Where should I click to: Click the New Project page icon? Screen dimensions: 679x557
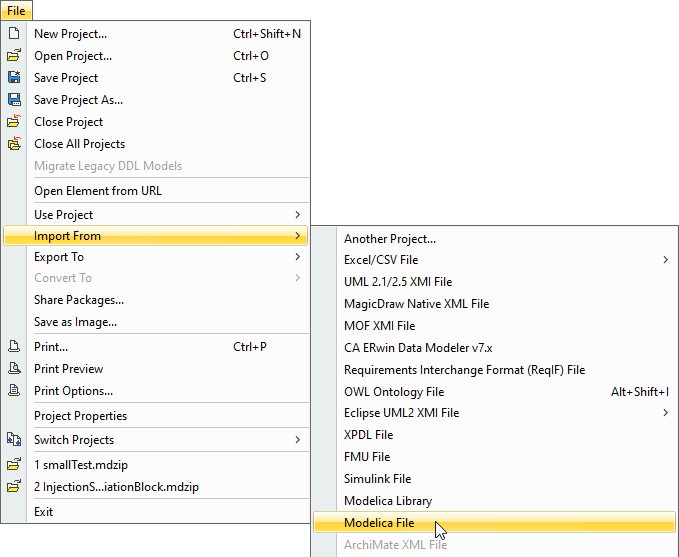(14, 34)
